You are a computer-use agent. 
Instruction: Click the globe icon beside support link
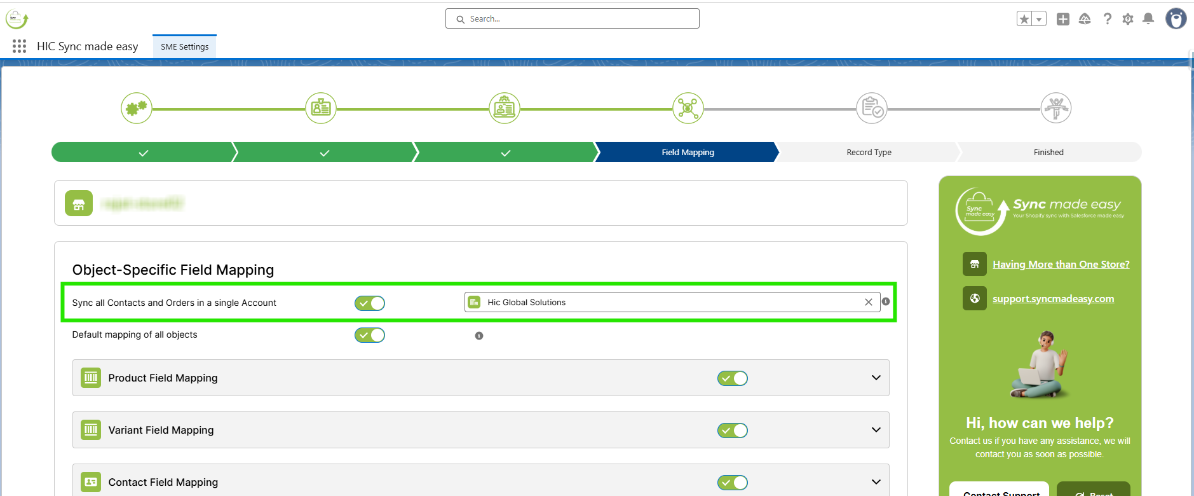[975, 298]
